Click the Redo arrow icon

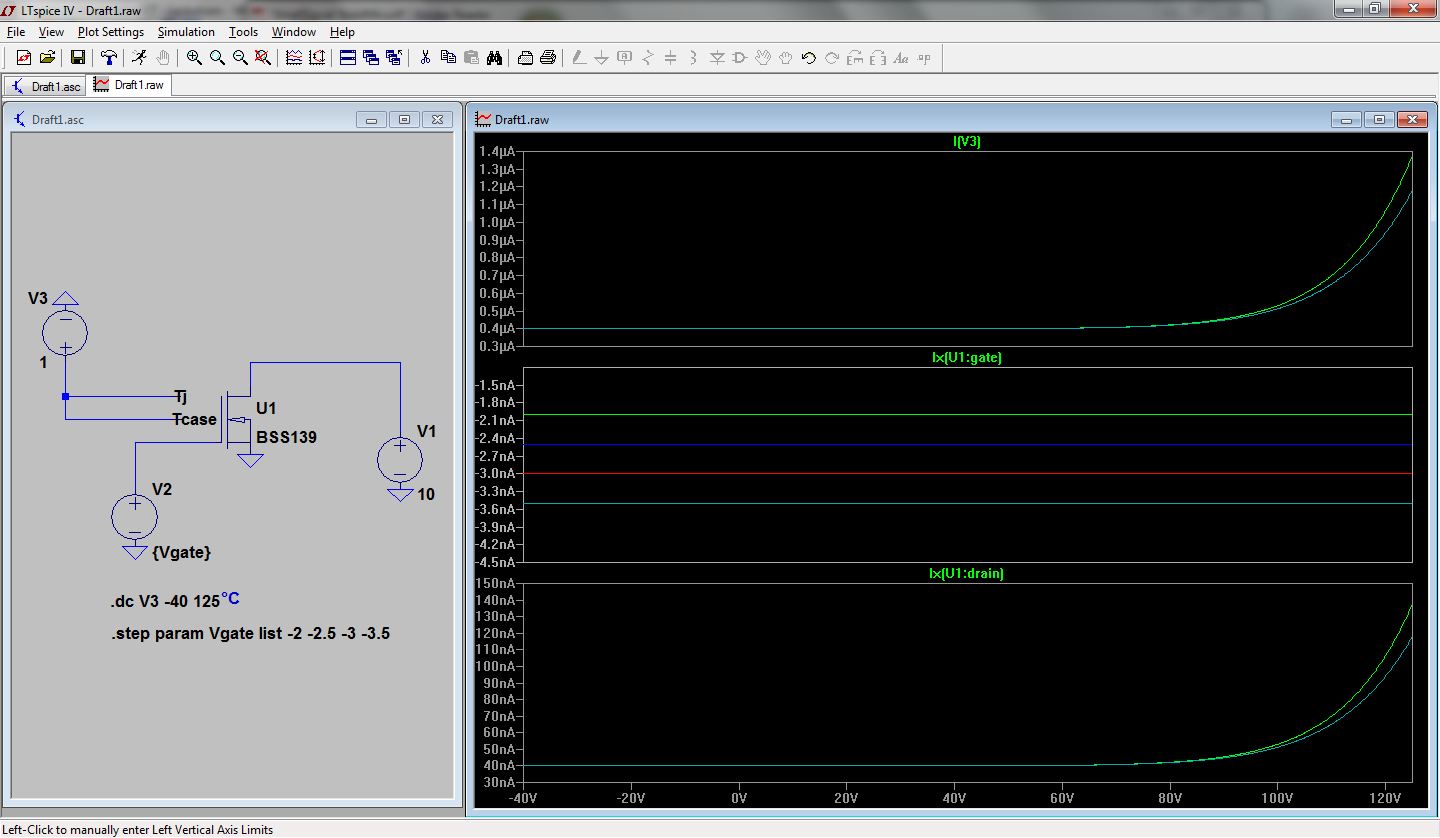click(832, 58)
